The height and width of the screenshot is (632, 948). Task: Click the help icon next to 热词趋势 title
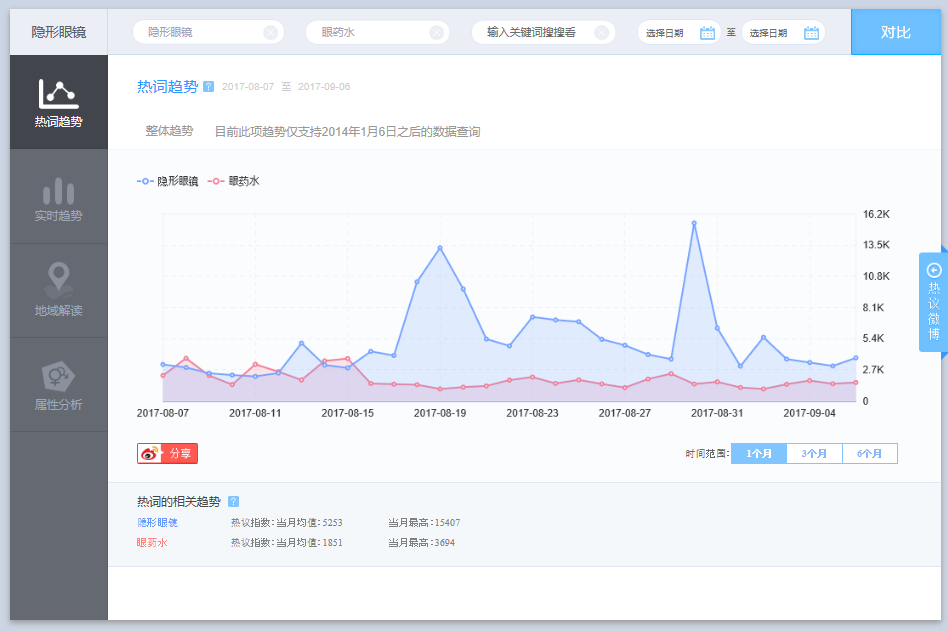click(208, 87)
